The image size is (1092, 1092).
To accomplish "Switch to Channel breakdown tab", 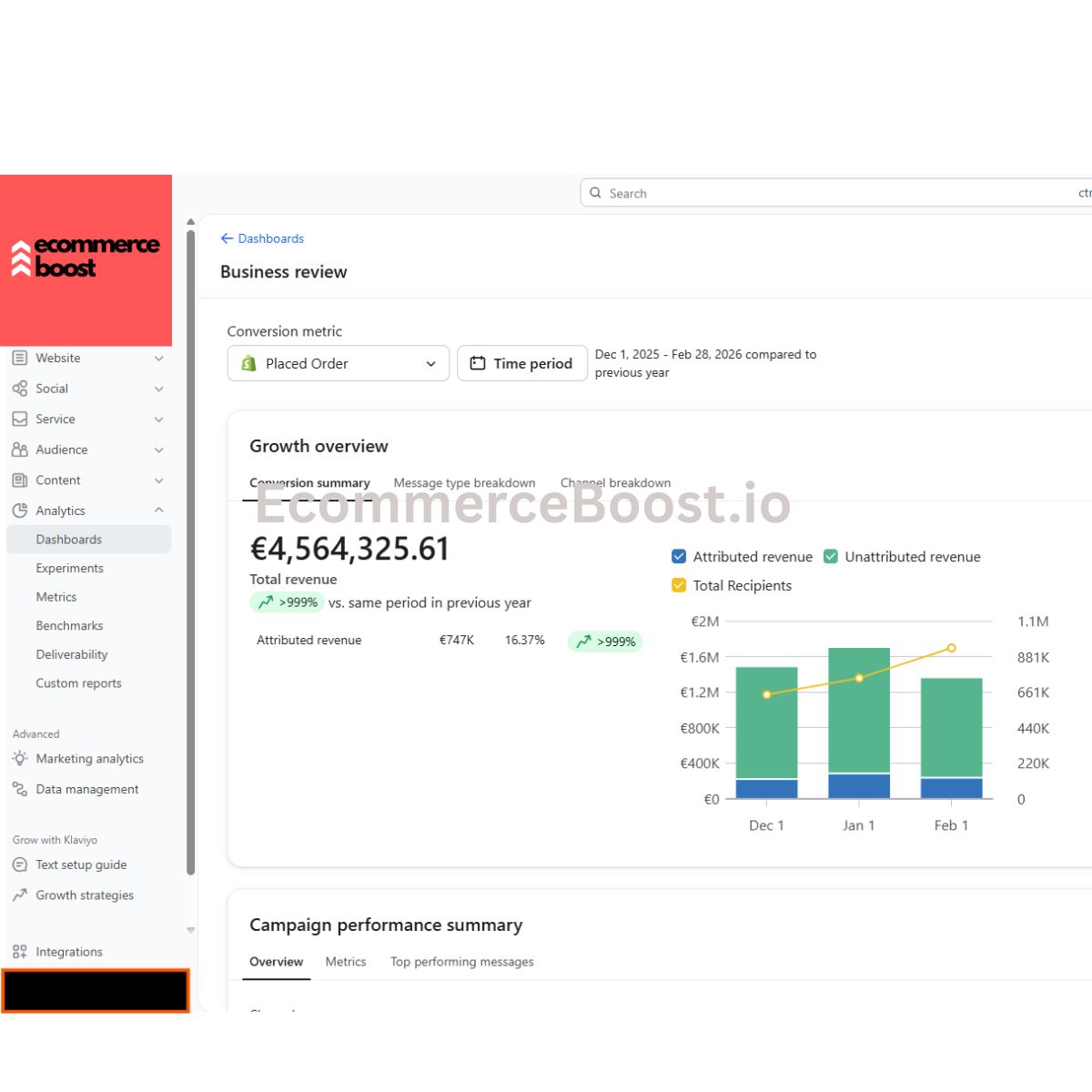I will 615,483.
